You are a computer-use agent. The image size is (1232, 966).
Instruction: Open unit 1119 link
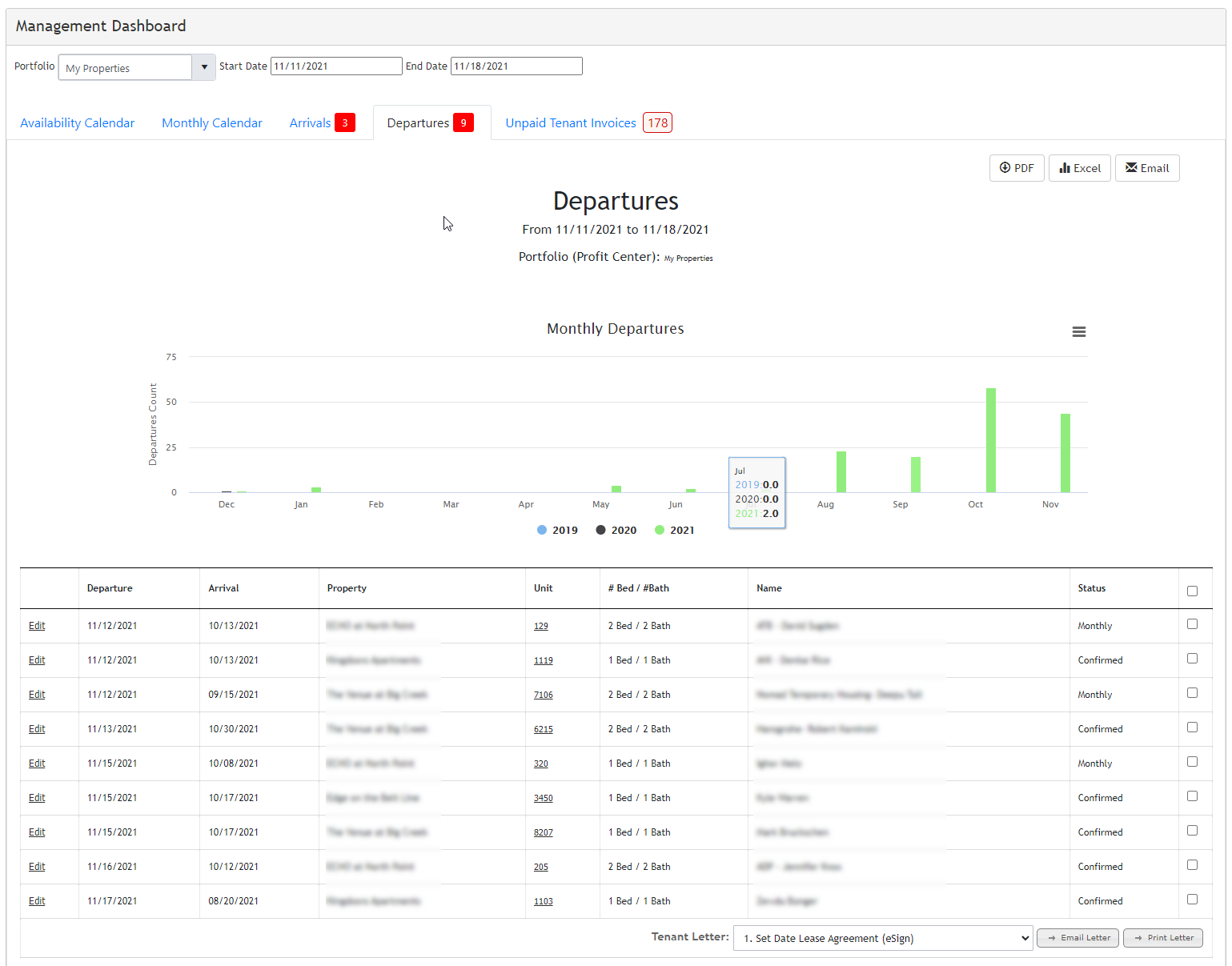click(544, 660)
